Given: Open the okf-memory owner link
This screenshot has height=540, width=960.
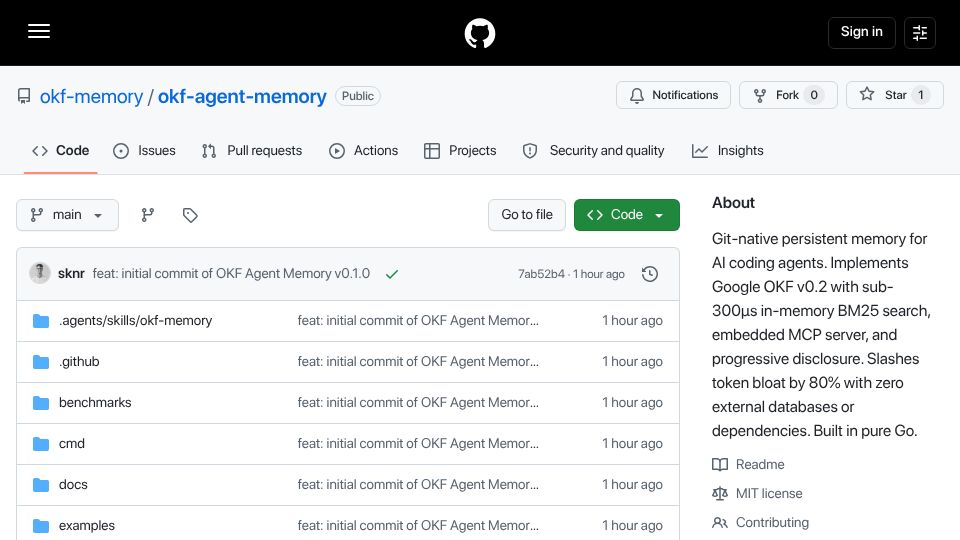Looking at the screenshot, I should pos(91,97).
